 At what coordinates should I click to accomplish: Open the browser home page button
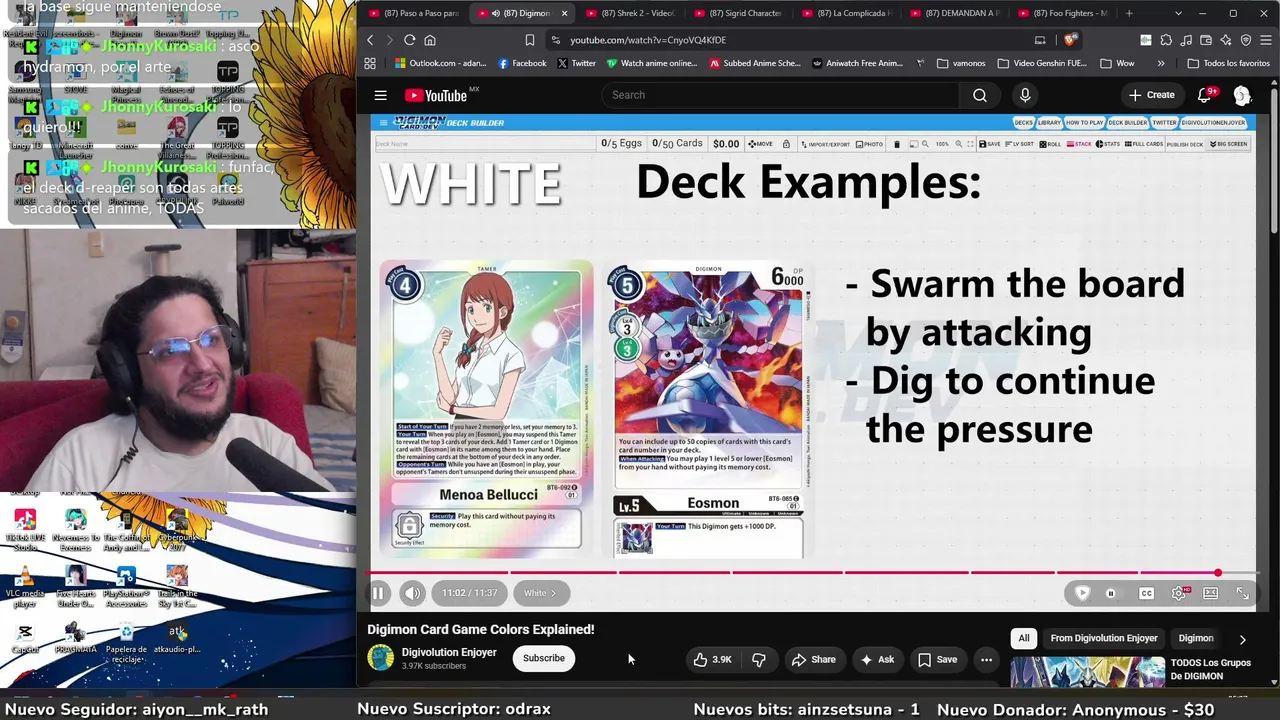tap(430, 40)
